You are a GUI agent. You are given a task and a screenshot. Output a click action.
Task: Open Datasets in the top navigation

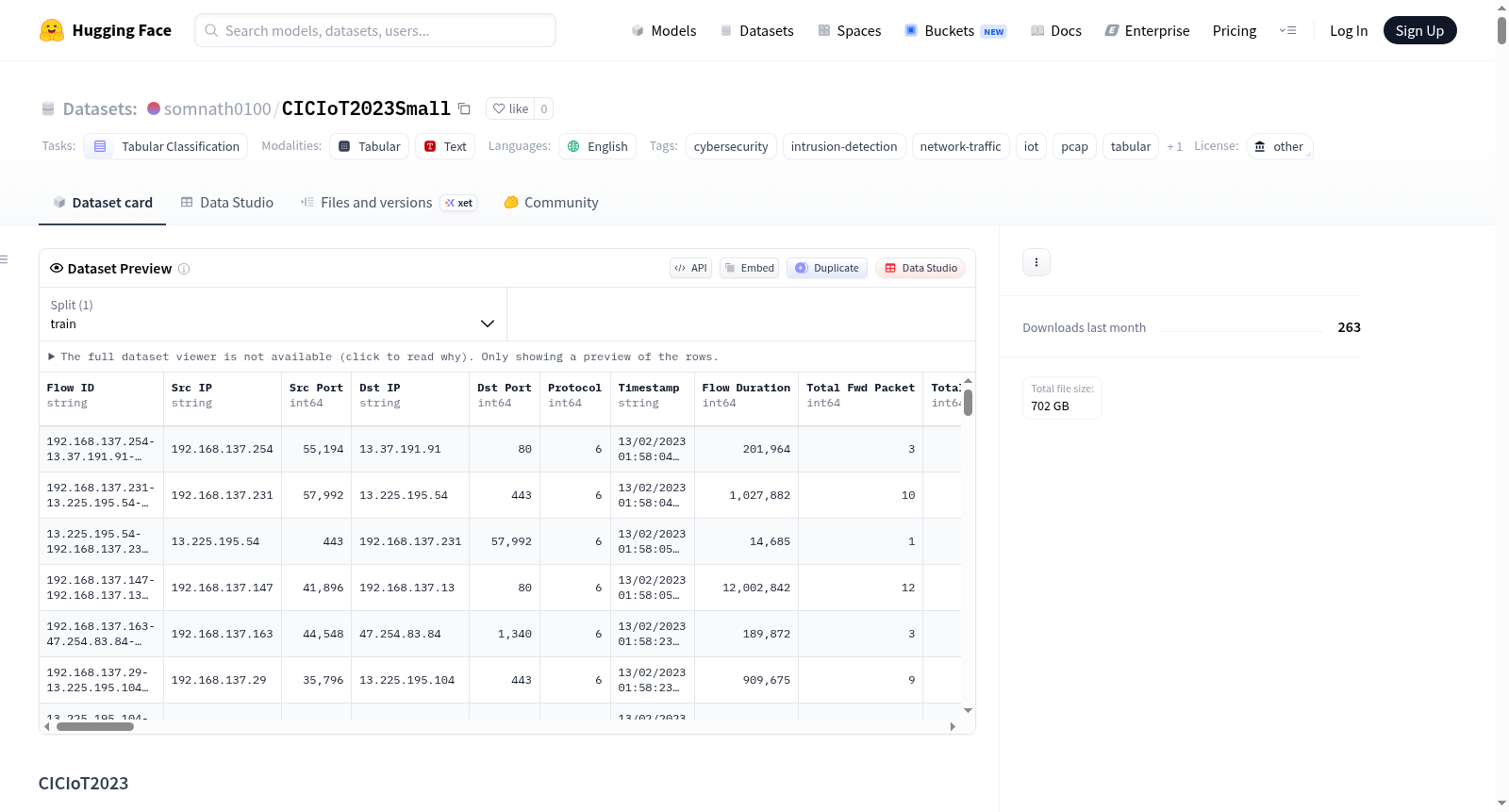(756, 30)
